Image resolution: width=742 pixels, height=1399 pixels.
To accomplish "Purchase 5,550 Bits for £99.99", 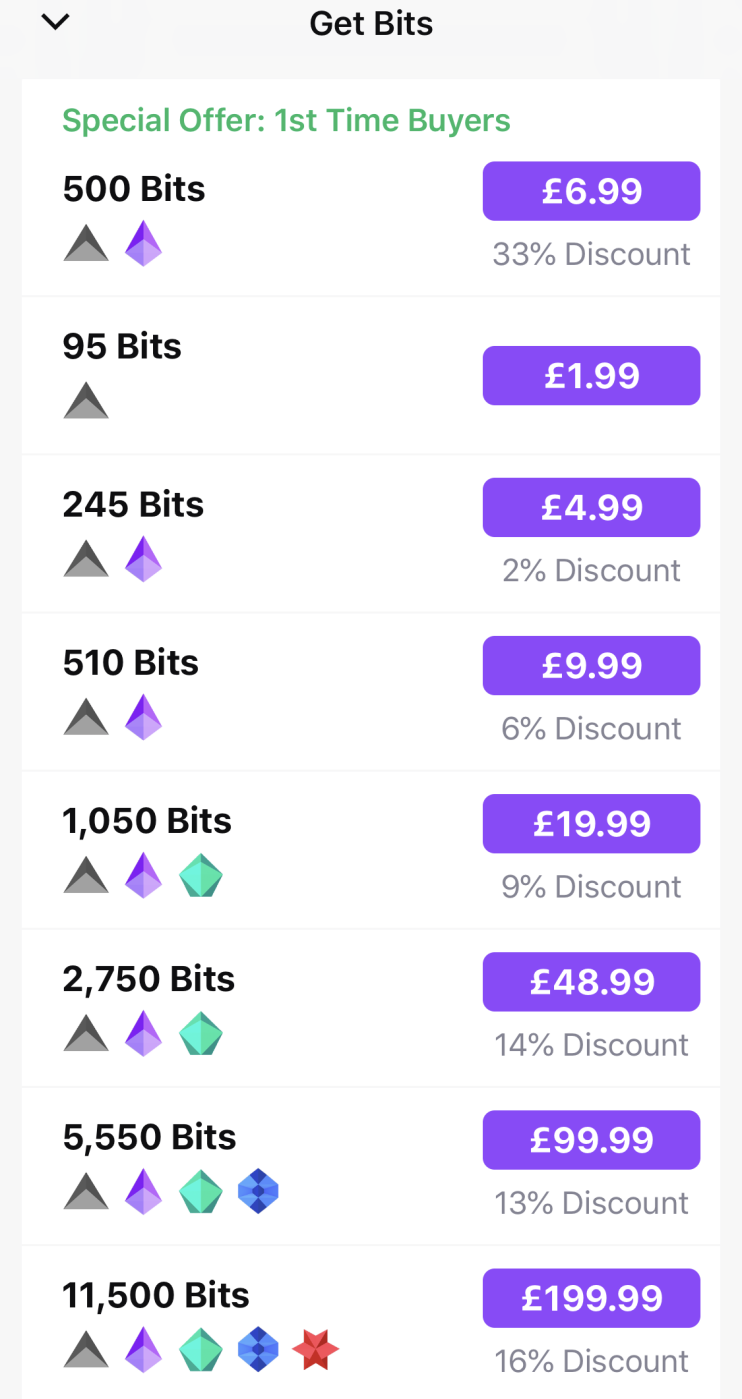I will (591, 1139).
